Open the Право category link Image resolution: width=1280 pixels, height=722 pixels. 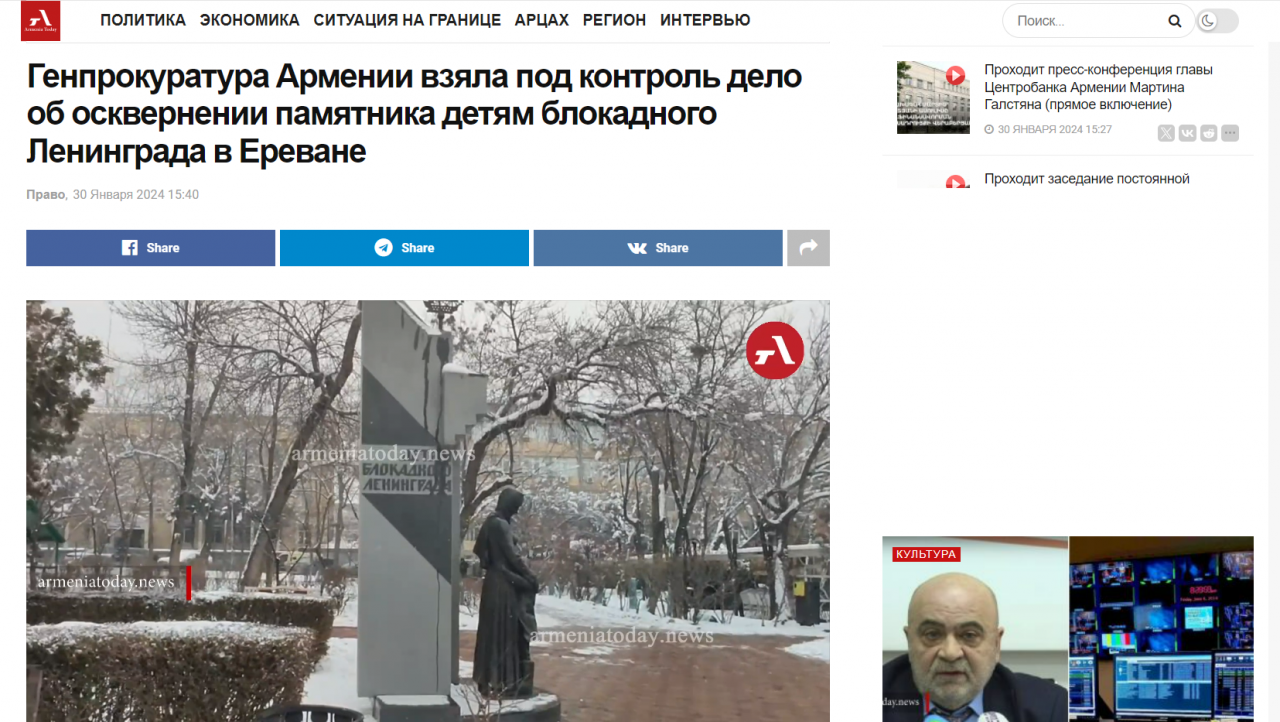[46, 195]
